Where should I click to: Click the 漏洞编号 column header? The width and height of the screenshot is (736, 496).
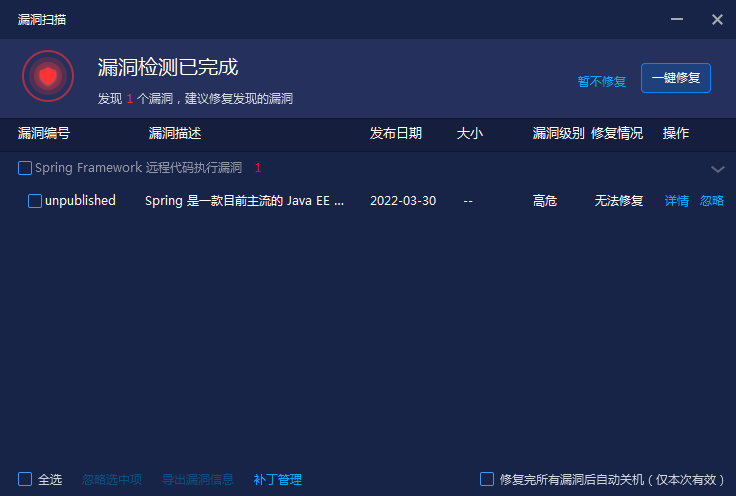click(44, 133)
